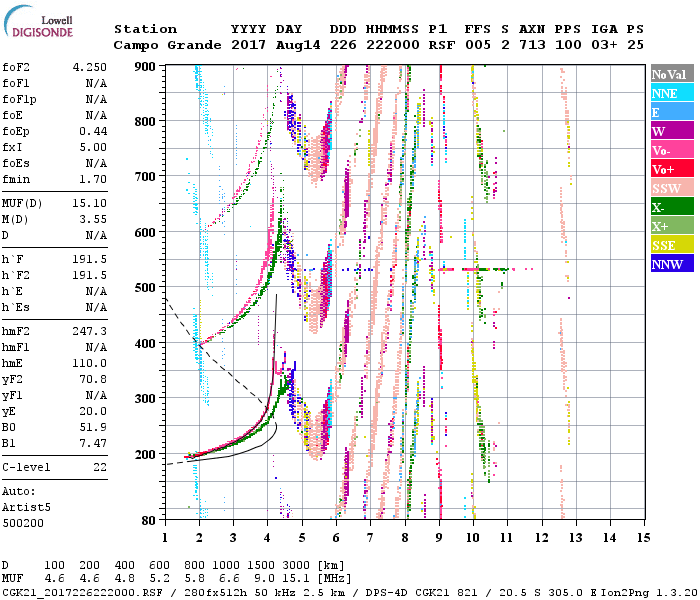Select the NNW blue legend swatch
700x600 pixels.
coord(672,263)
